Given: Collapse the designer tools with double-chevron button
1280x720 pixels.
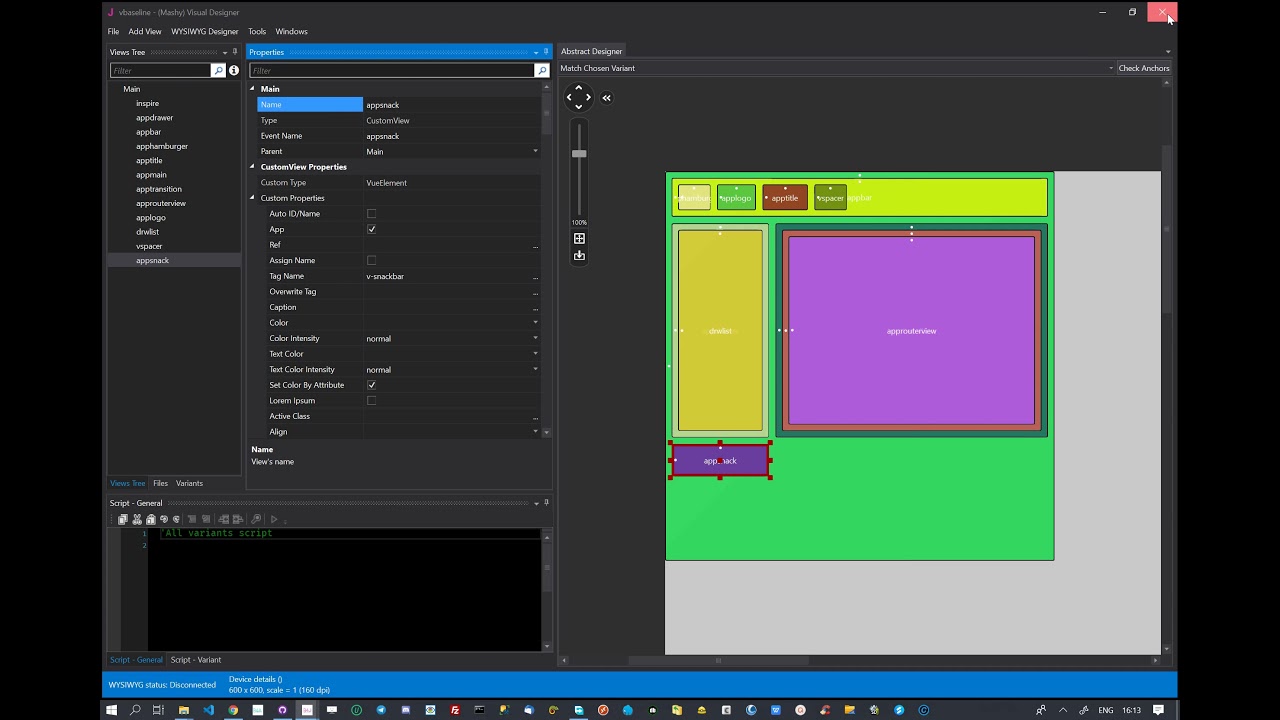Looking at the screenshot, I should pyautogui.click(x=606, y=98).
